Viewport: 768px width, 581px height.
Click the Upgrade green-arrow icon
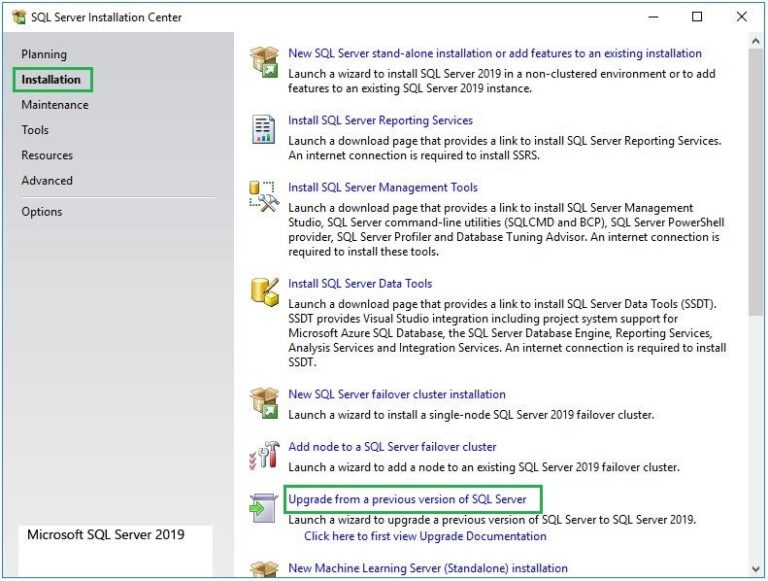264,508
